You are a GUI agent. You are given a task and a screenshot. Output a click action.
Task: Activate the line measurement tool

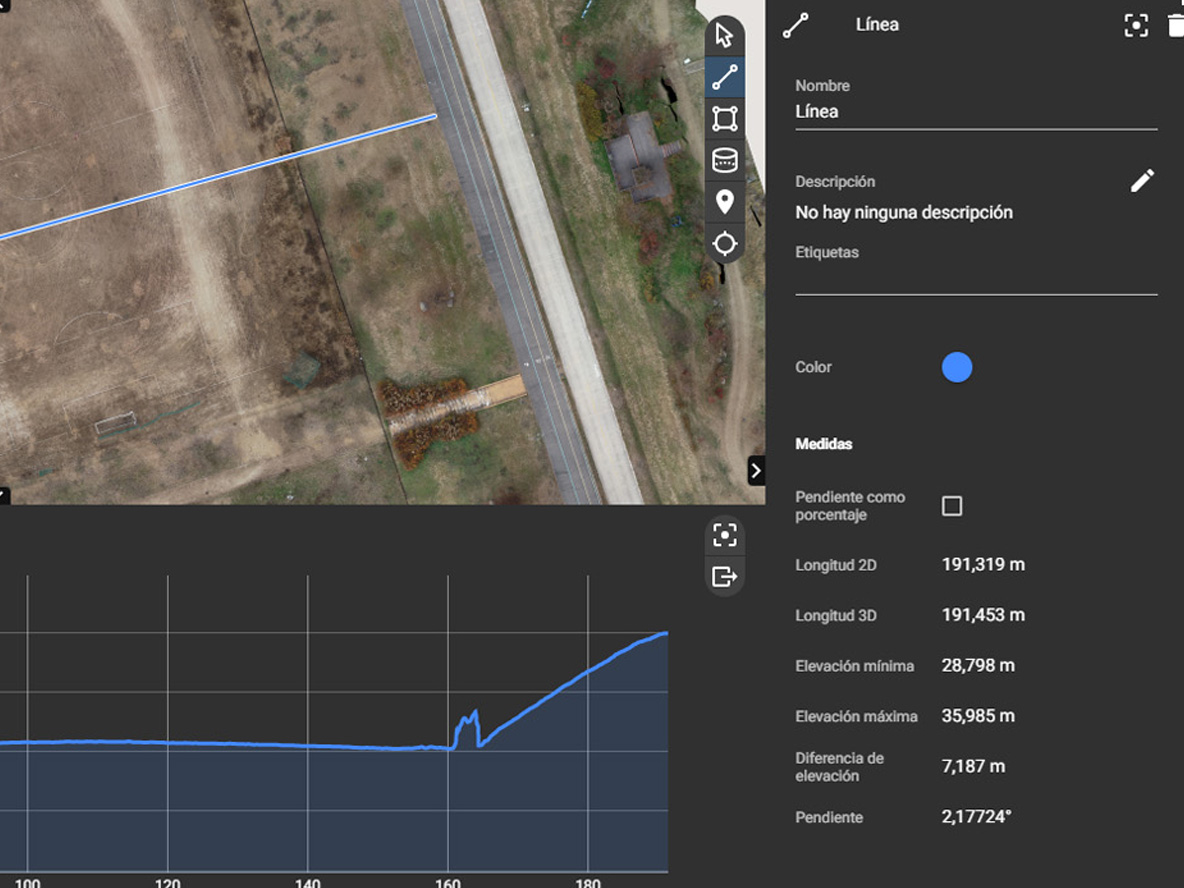[x=725, y=77]
